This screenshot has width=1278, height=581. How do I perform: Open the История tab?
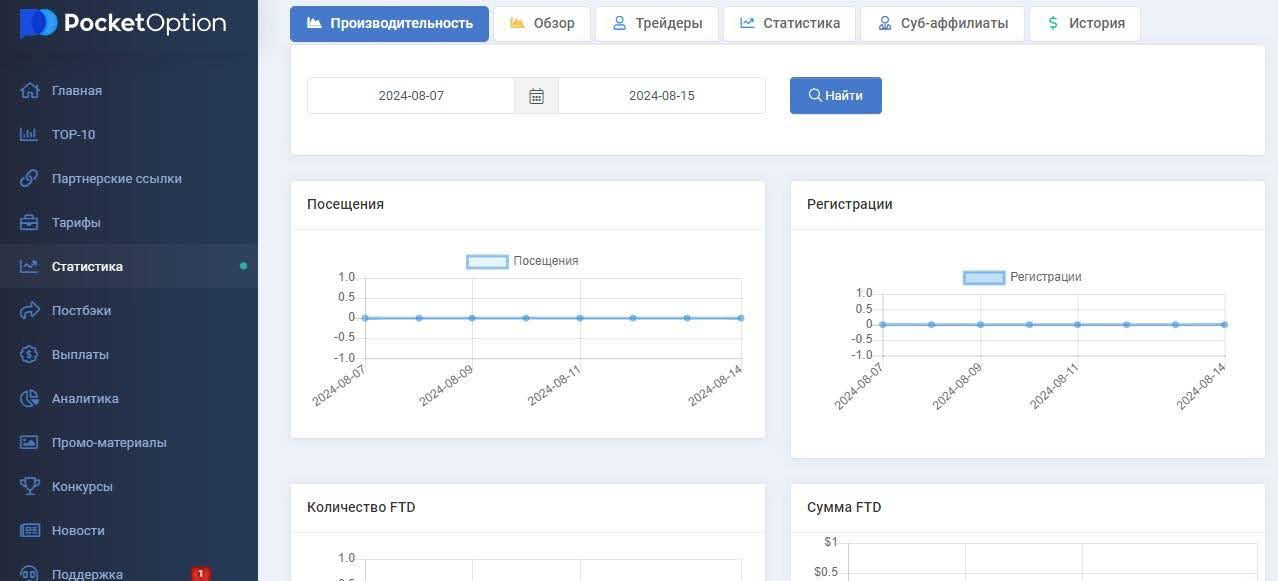point(1084,22)
